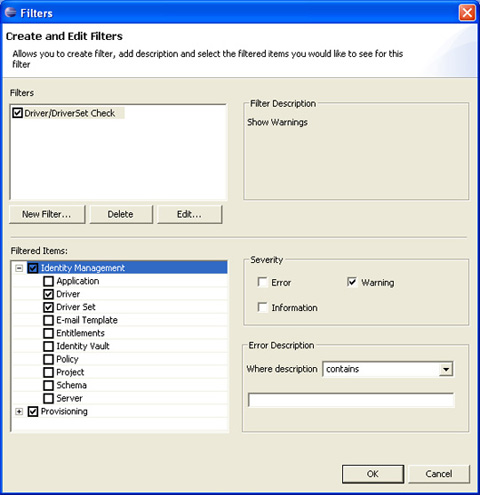
Task: Click the Identity Vault tree label
Action: [83, 346]
